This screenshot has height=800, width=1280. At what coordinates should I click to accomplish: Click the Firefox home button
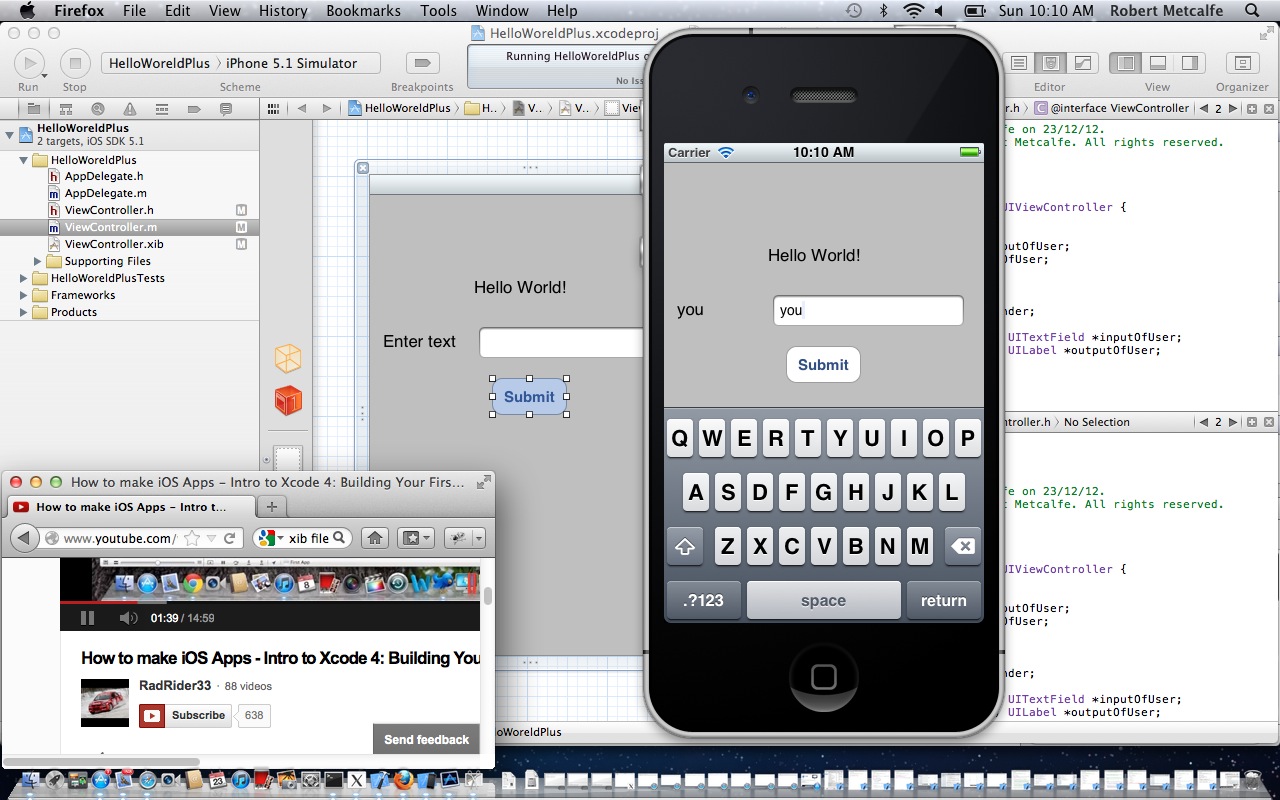point(375,538)
